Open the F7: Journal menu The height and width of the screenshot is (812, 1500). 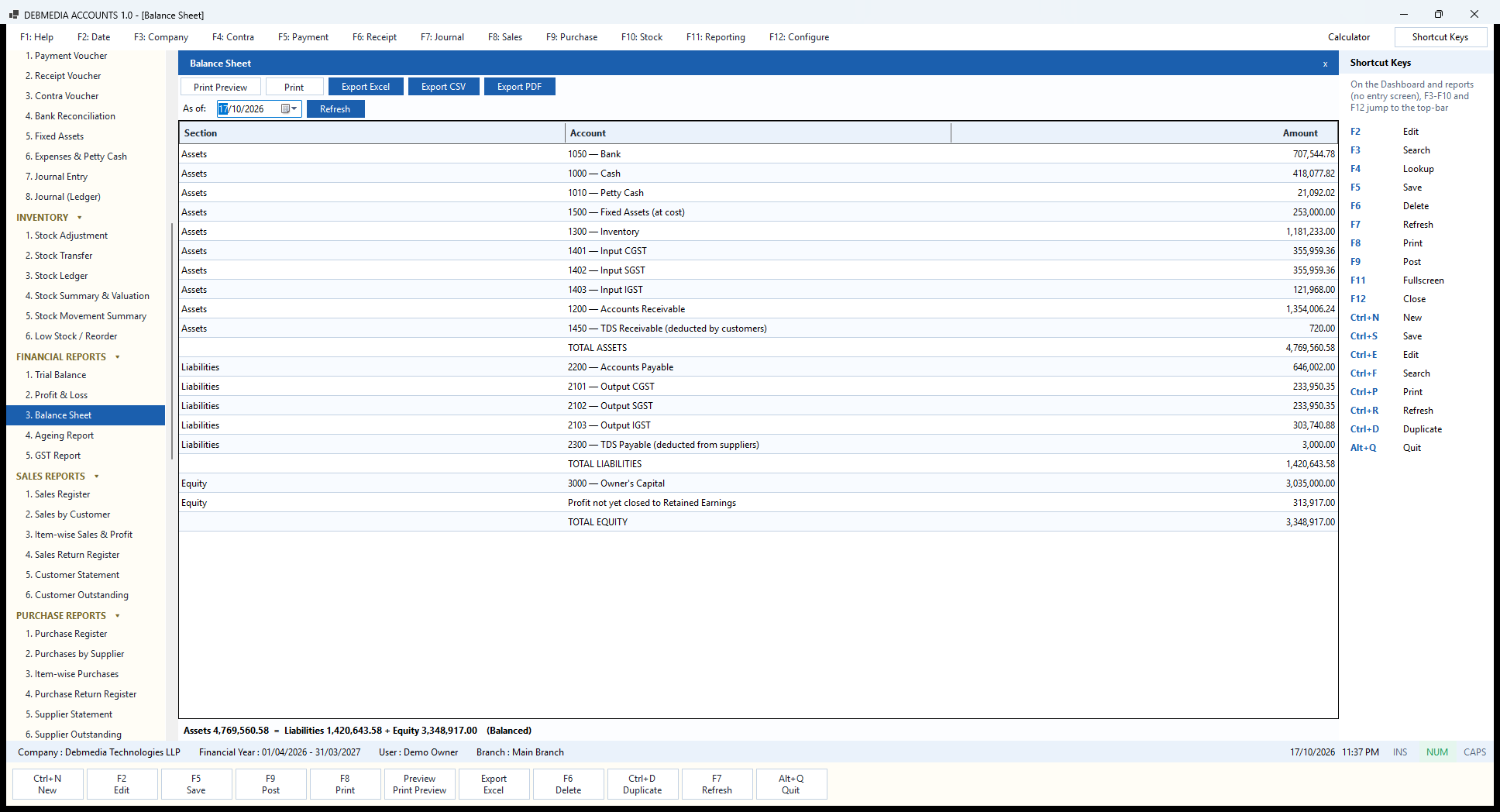pos(442,37)
